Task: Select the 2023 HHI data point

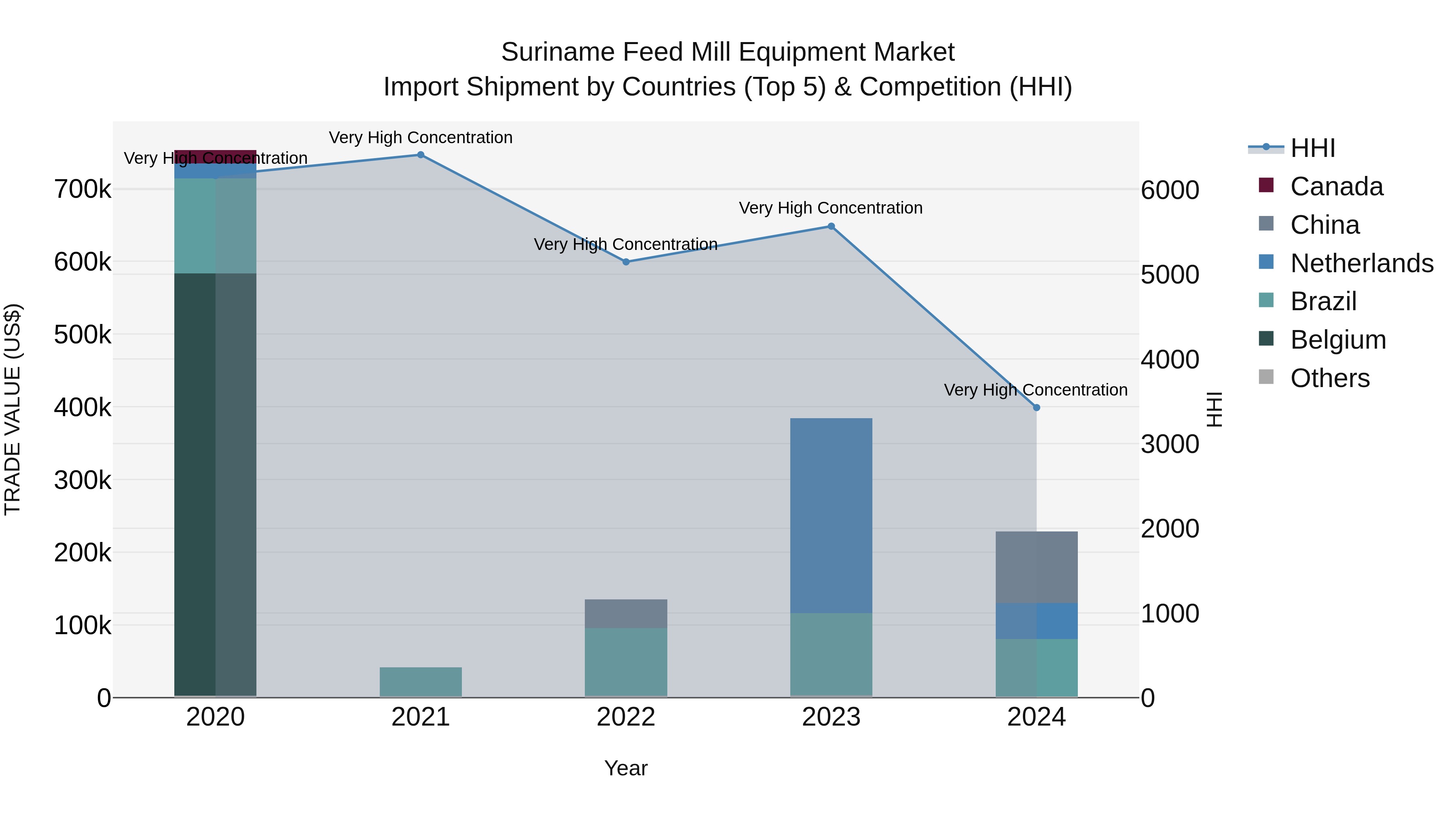Action: click(831, 226)
